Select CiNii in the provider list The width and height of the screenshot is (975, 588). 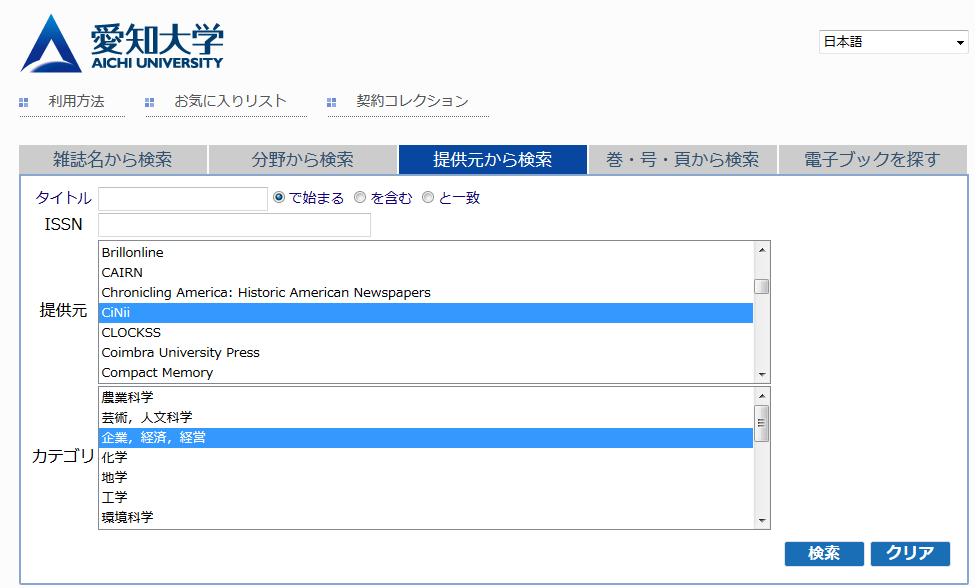(x=426, y=313)
